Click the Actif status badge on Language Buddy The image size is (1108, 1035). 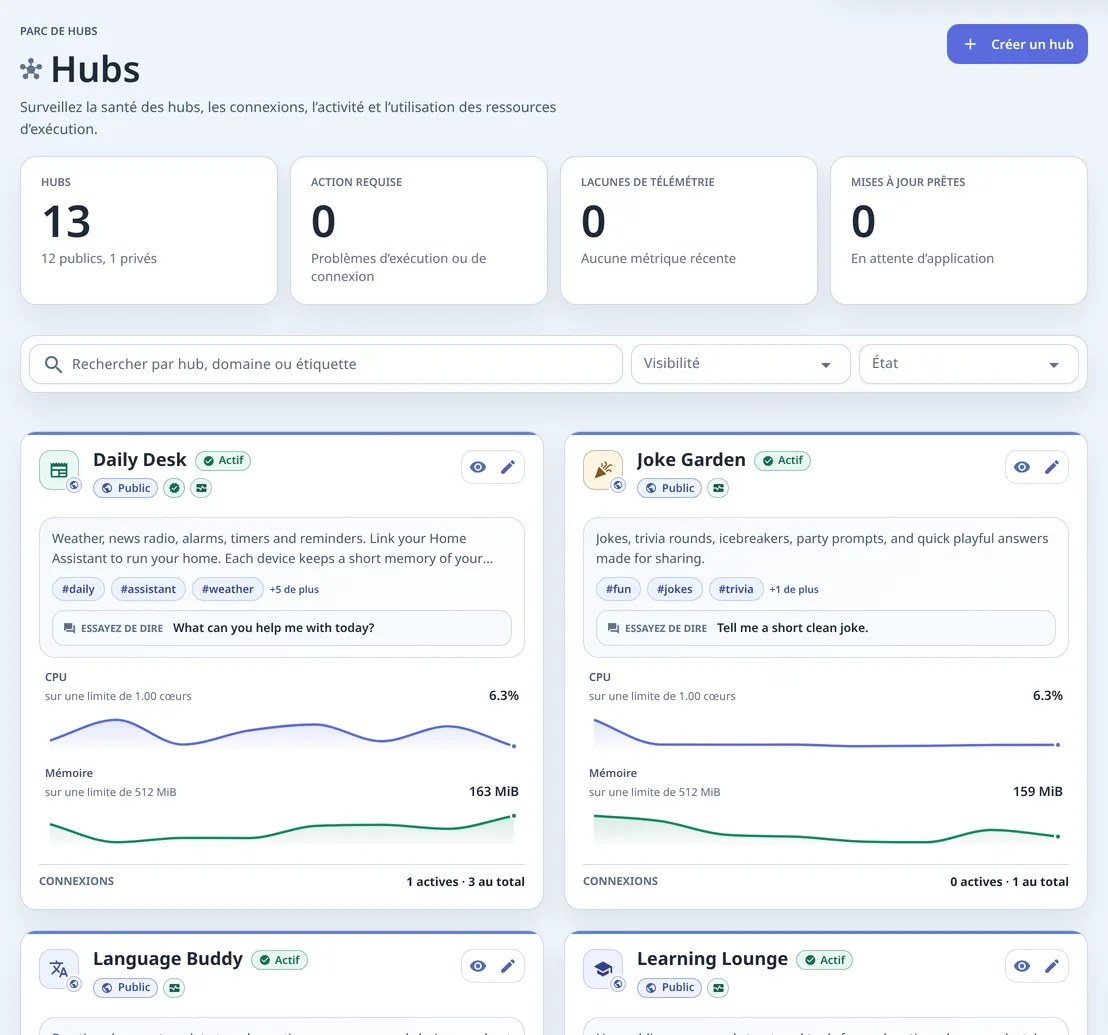pos(280,960)
